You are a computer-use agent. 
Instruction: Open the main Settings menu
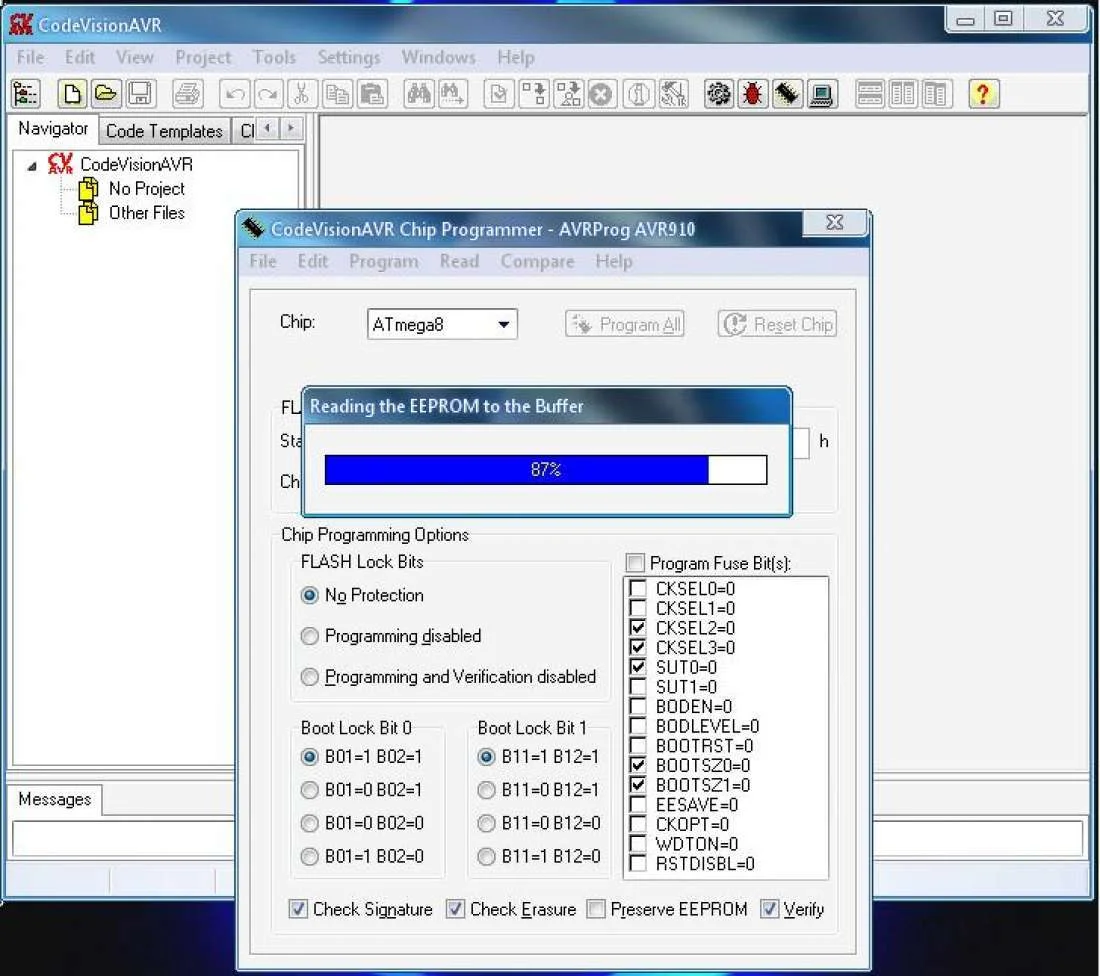pyautogui.click(x=349, y=58)
